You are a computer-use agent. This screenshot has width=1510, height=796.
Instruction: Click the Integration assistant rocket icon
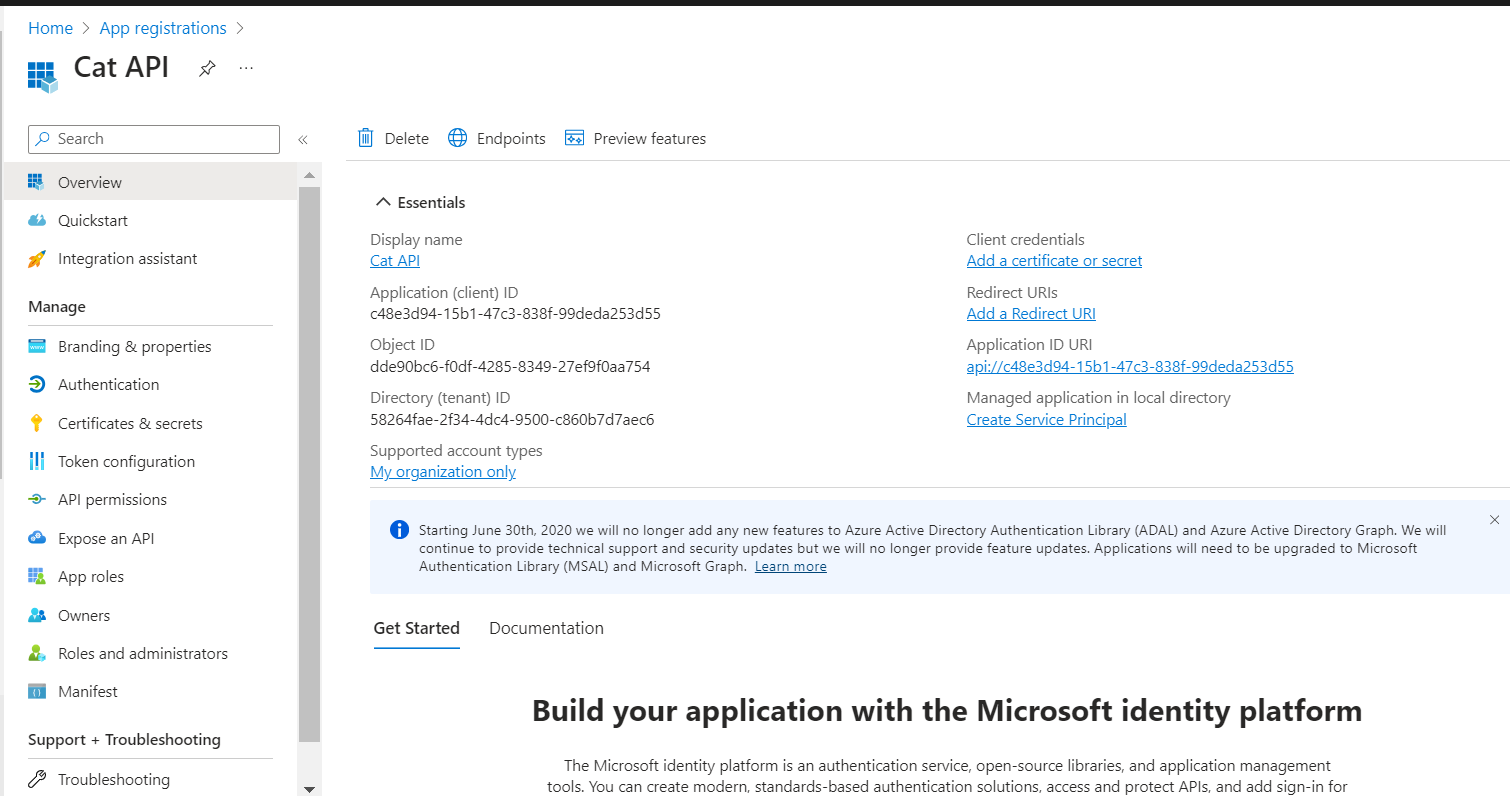point(37,259)
